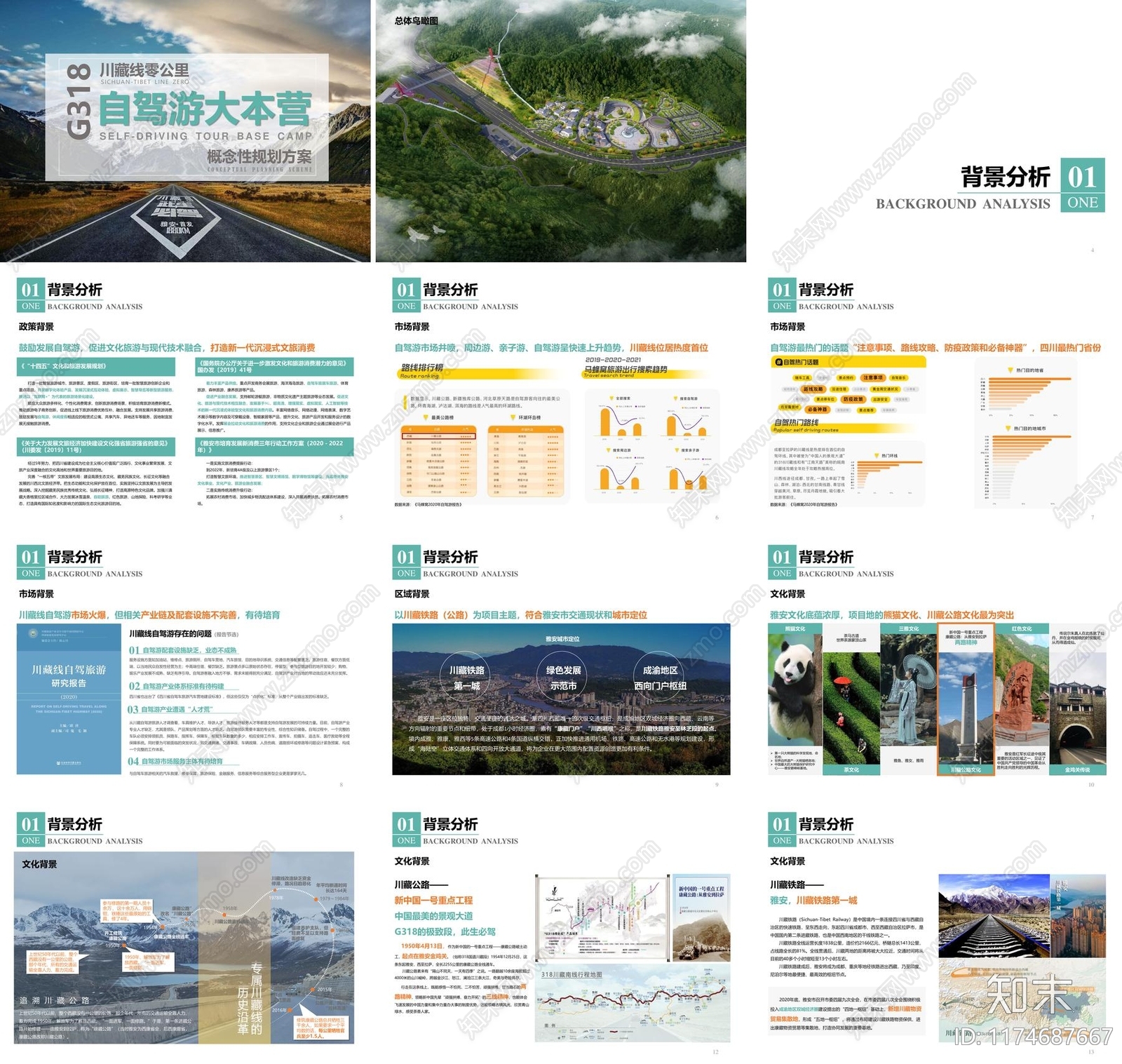Open the blue 川藏线自驾旅游研究报告 cover image
Viewport: 1122px width, 1064px height.
(69, 699)
